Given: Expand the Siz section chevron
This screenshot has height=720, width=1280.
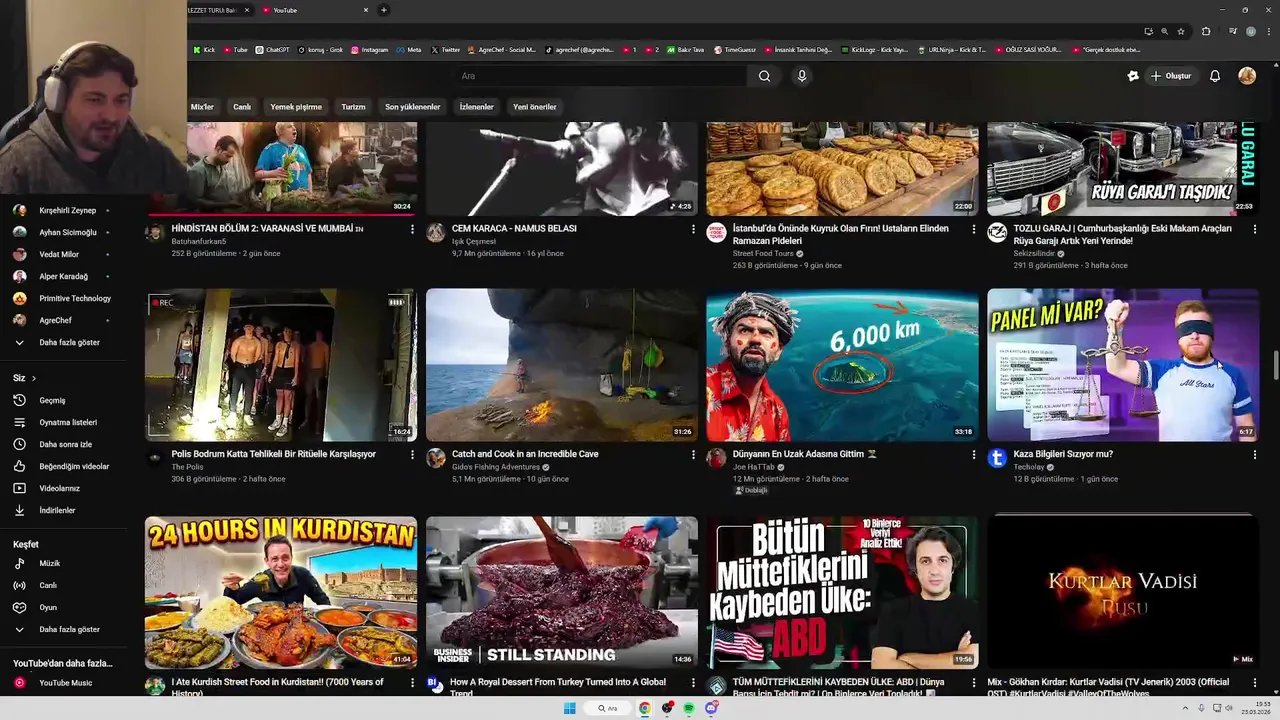Looking at the screenshot, I should [33, 378].
